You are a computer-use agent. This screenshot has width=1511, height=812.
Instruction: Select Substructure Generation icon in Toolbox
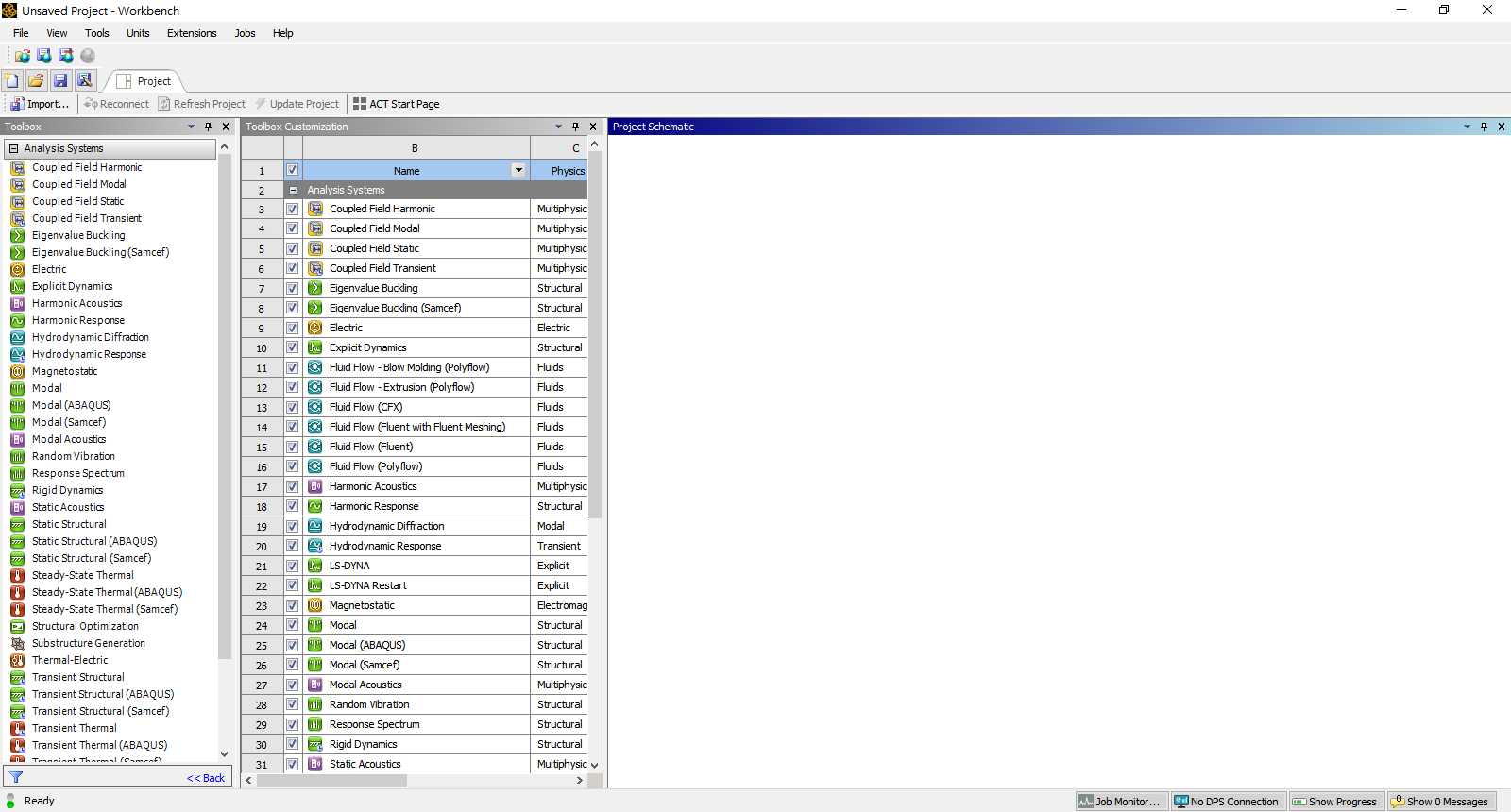(x=17, y=643)
